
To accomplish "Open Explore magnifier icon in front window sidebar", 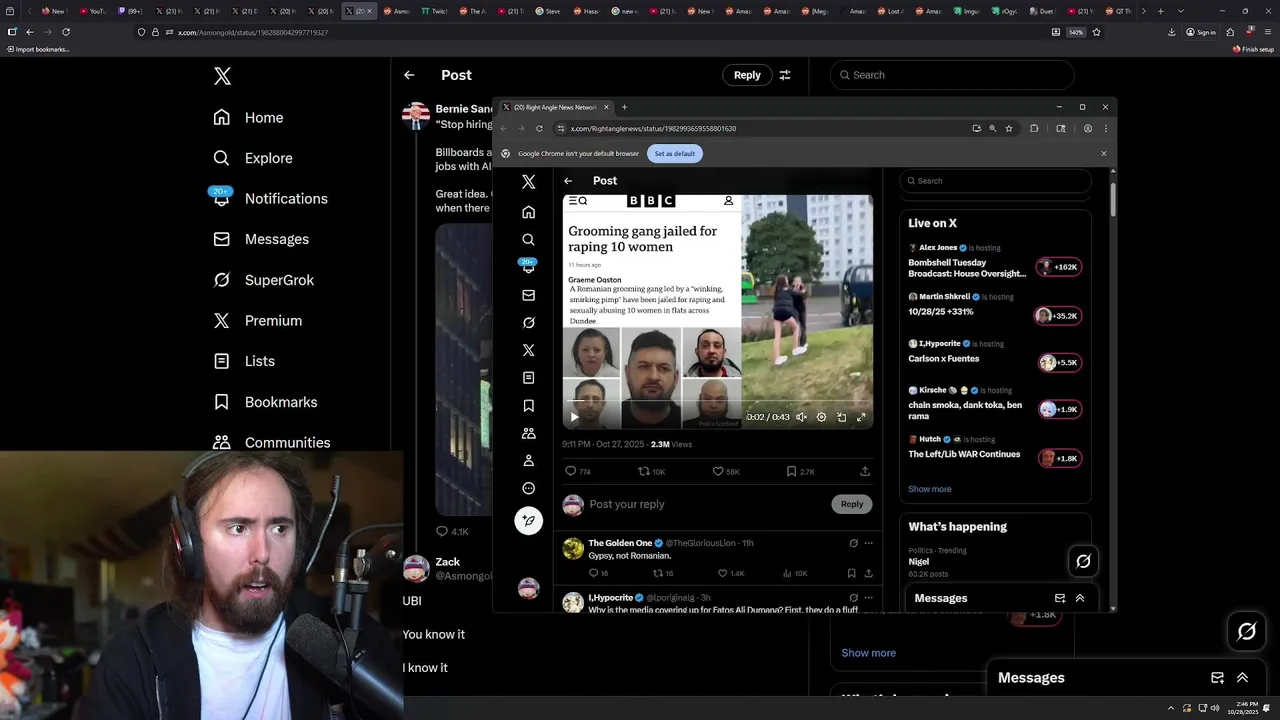I will pos(528,240).
